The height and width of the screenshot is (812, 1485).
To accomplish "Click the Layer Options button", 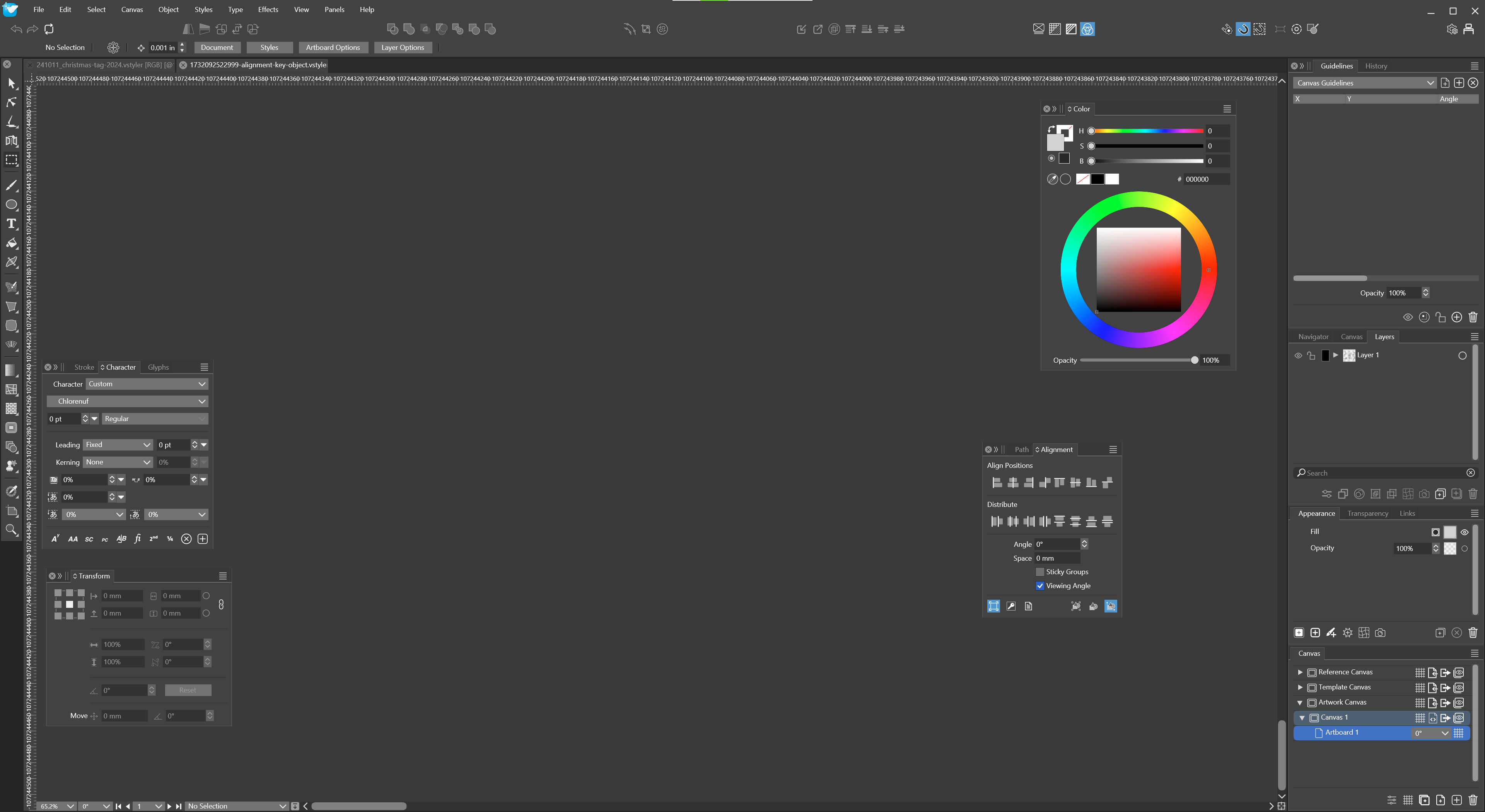I will pyautogui.click(x=402, y=47).
